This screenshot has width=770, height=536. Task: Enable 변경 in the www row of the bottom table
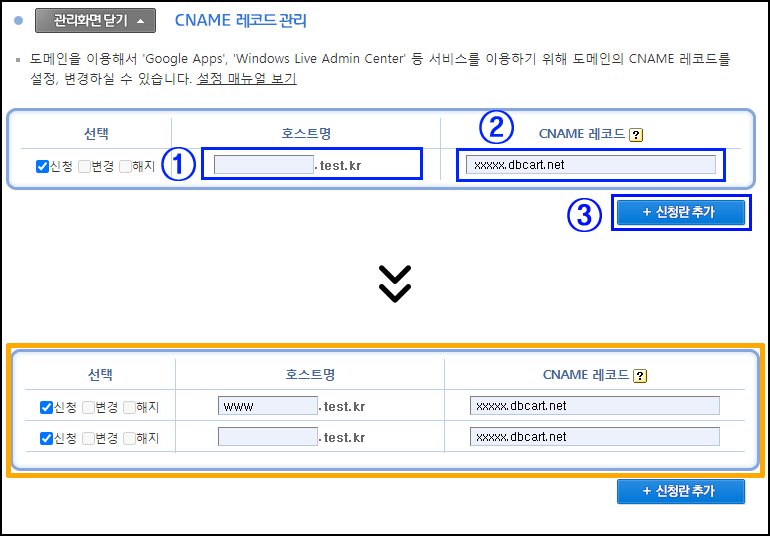[x=89, y=407]
